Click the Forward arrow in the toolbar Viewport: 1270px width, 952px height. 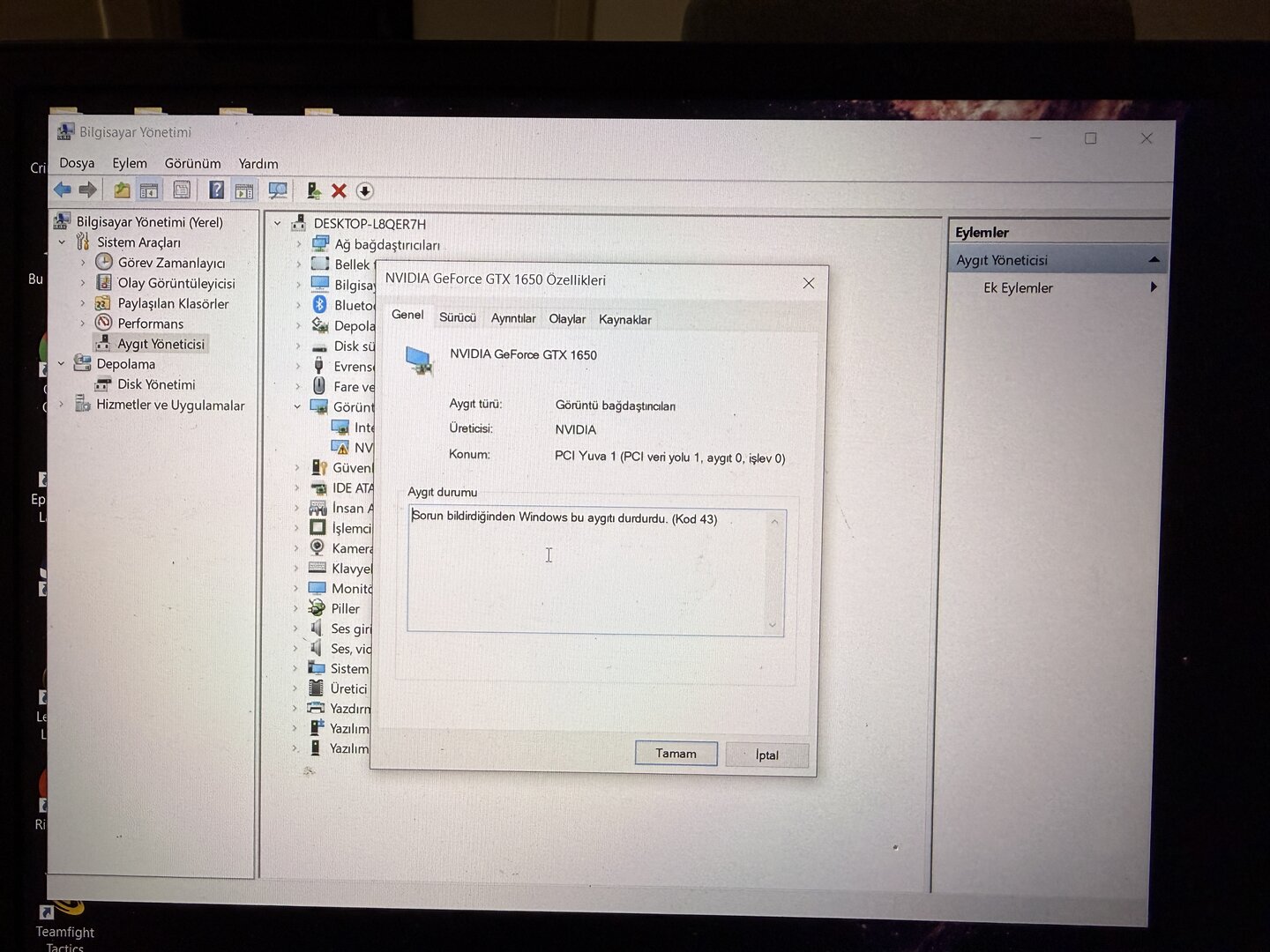pos(87,190)
